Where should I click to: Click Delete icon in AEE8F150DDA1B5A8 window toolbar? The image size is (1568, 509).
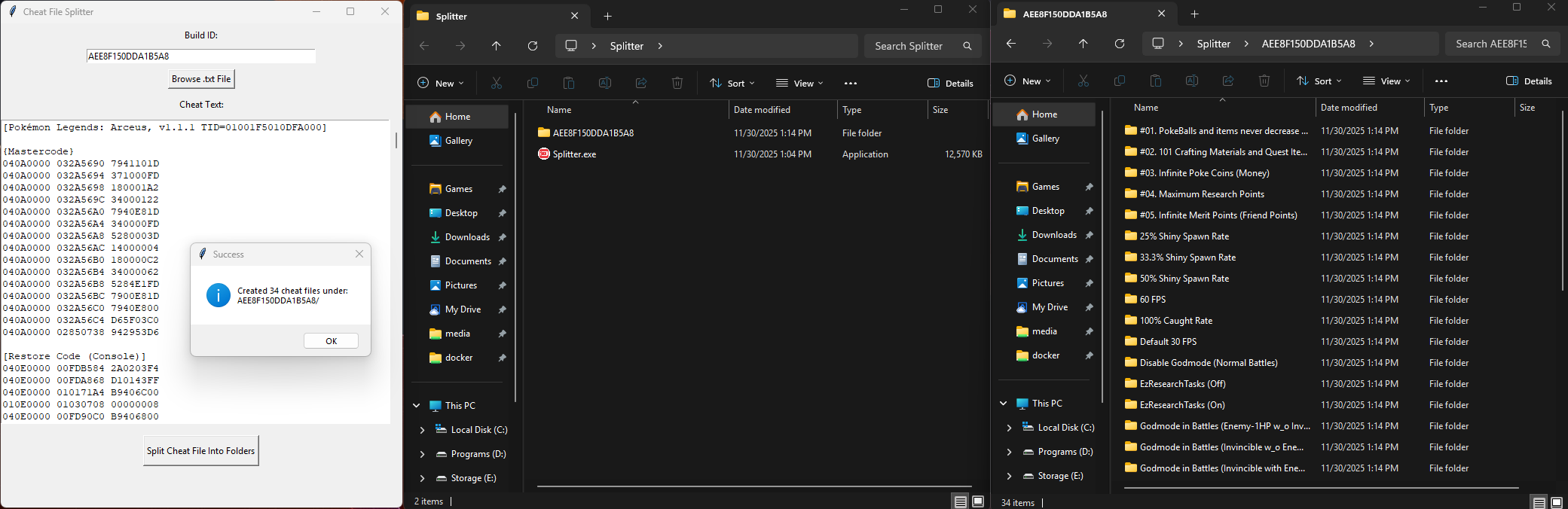tap(1264, 81)
